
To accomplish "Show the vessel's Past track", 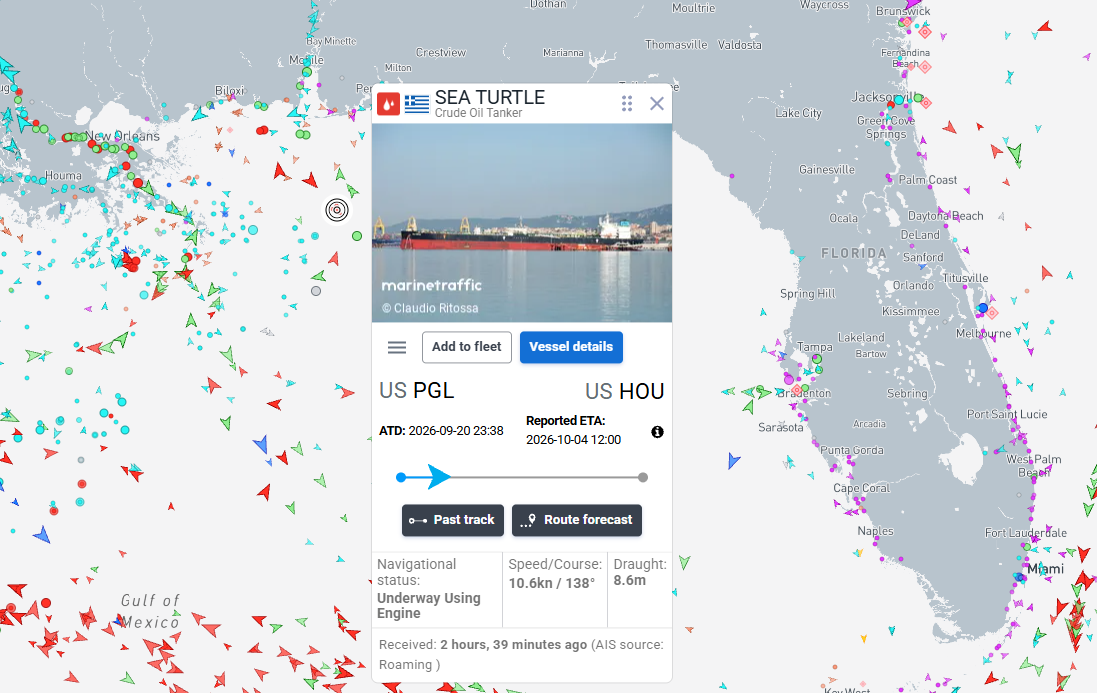I will (453, 520).
